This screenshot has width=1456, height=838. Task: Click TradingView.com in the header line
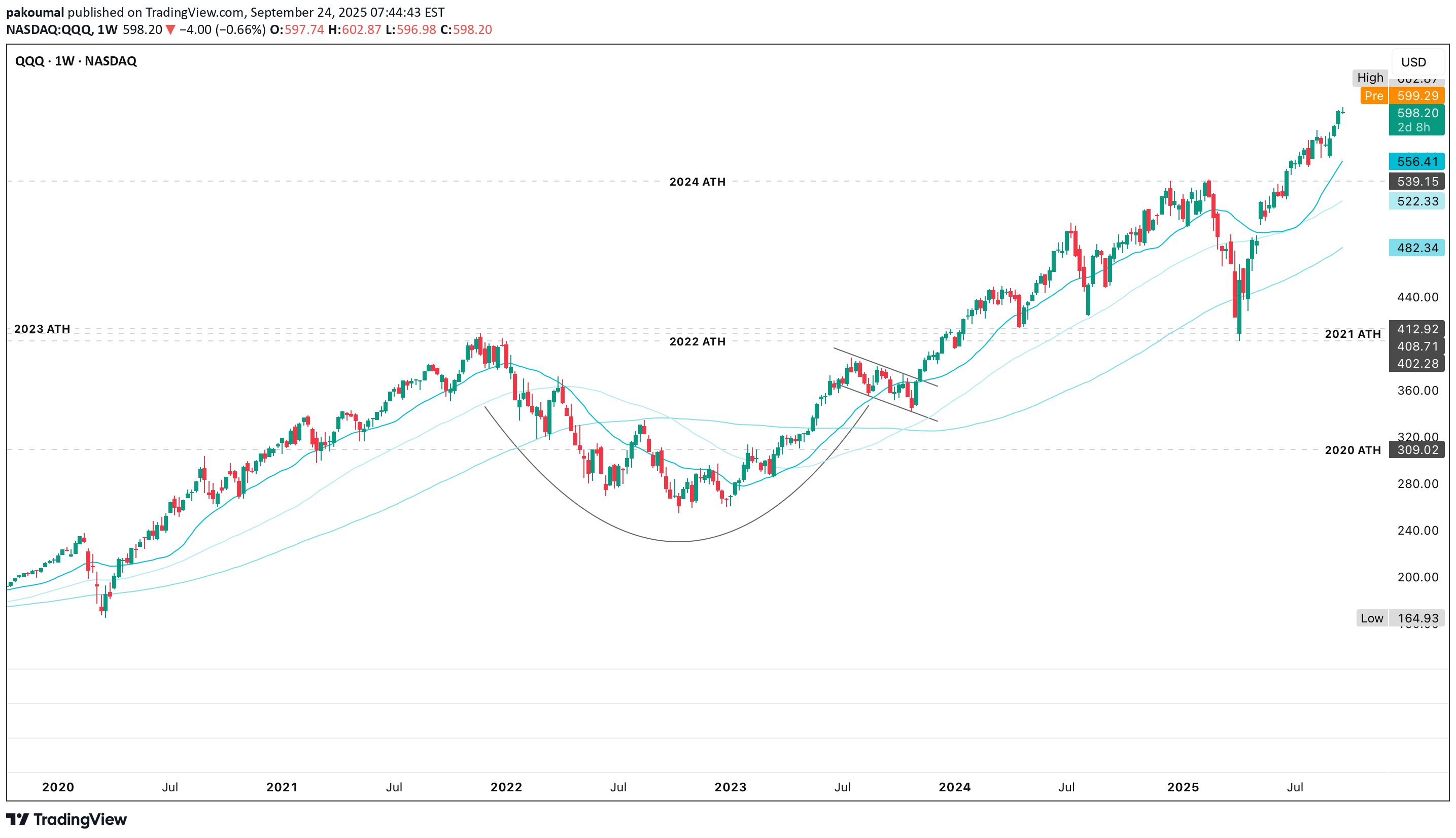pos(196,12)
